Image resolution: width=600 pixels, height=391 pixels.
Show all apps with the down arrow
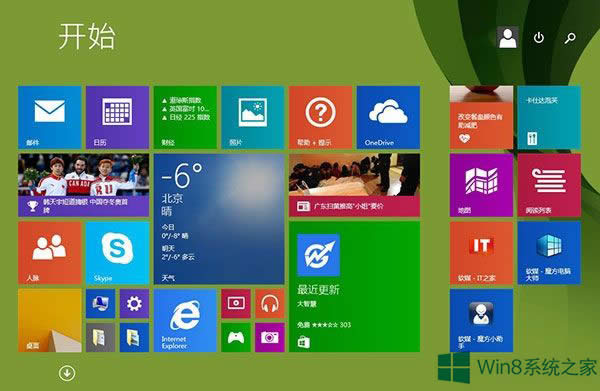click(67, 373)
